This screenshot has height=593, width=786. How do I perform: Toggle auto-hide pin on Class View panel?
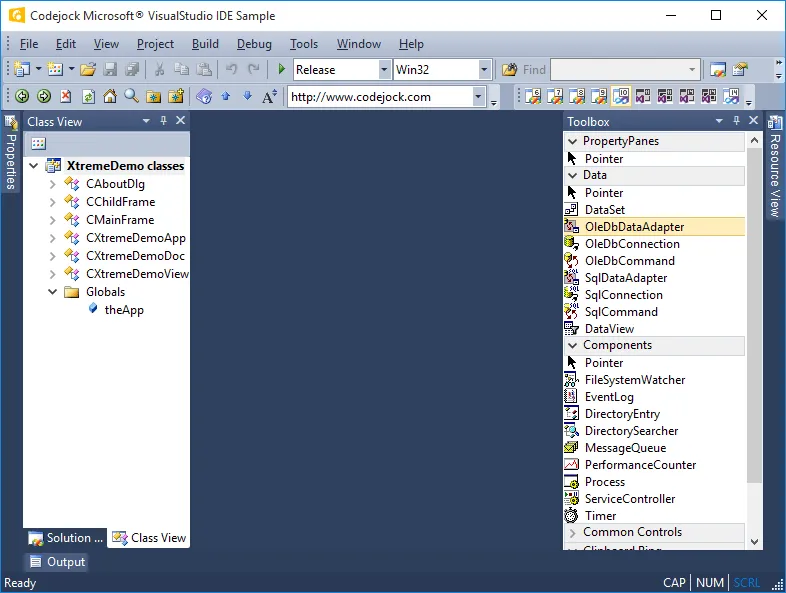tap(163, 121)
